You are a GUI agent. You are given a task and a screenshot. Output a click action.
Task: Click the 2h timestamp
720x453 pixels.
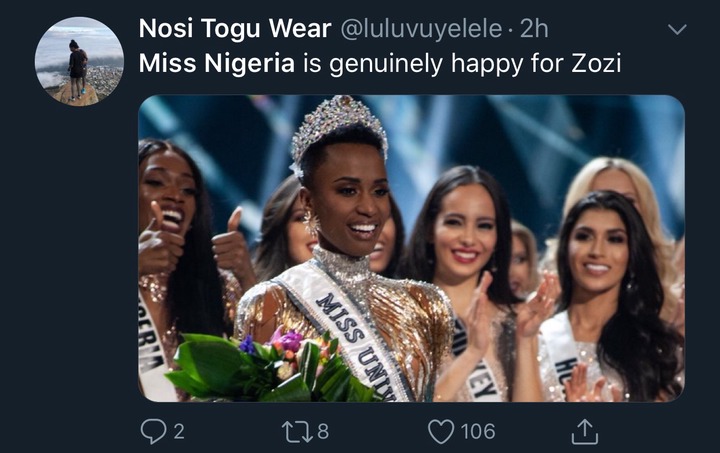coord(534,29)
